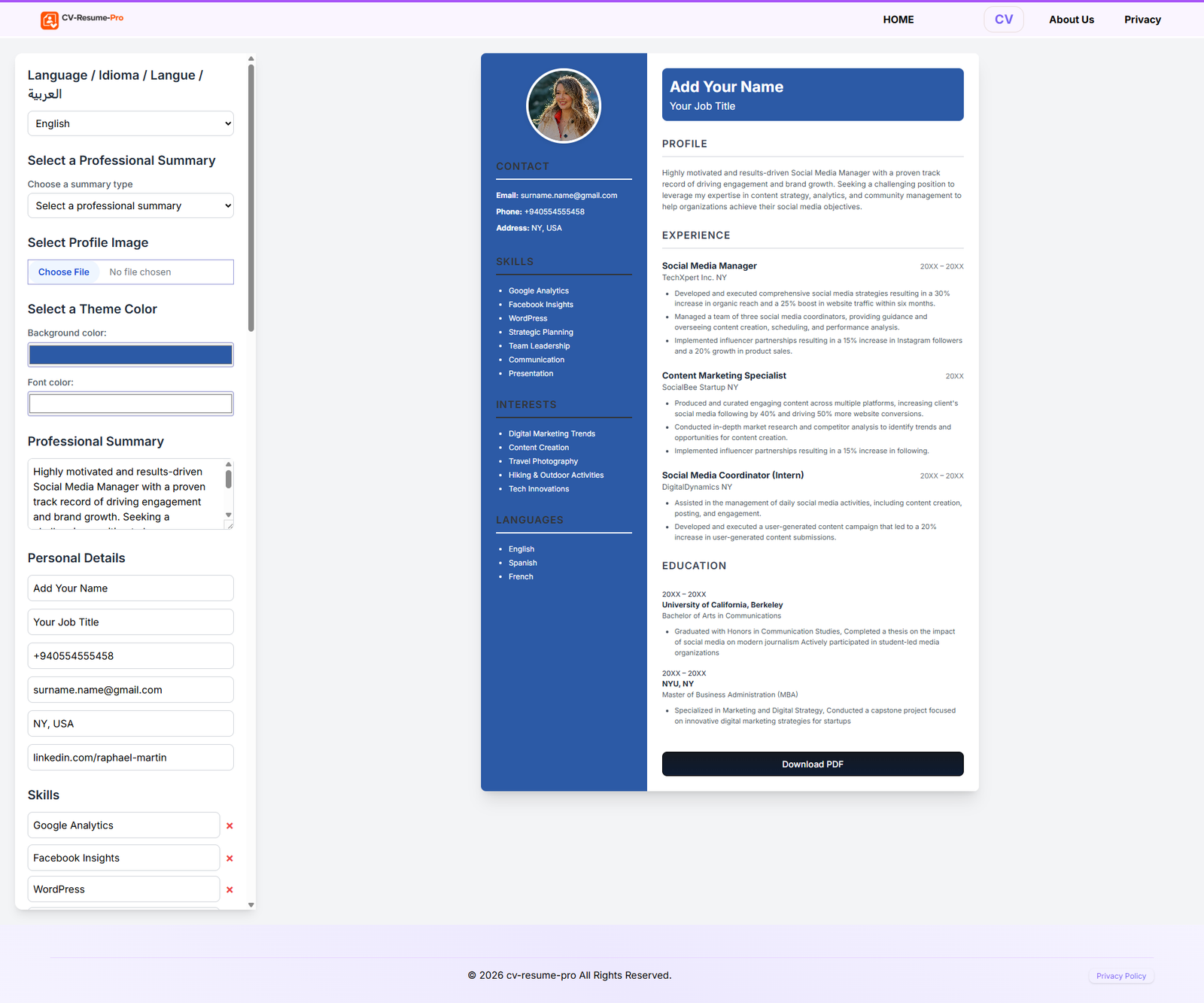Click Strategic Planning in resume skills

541,332
